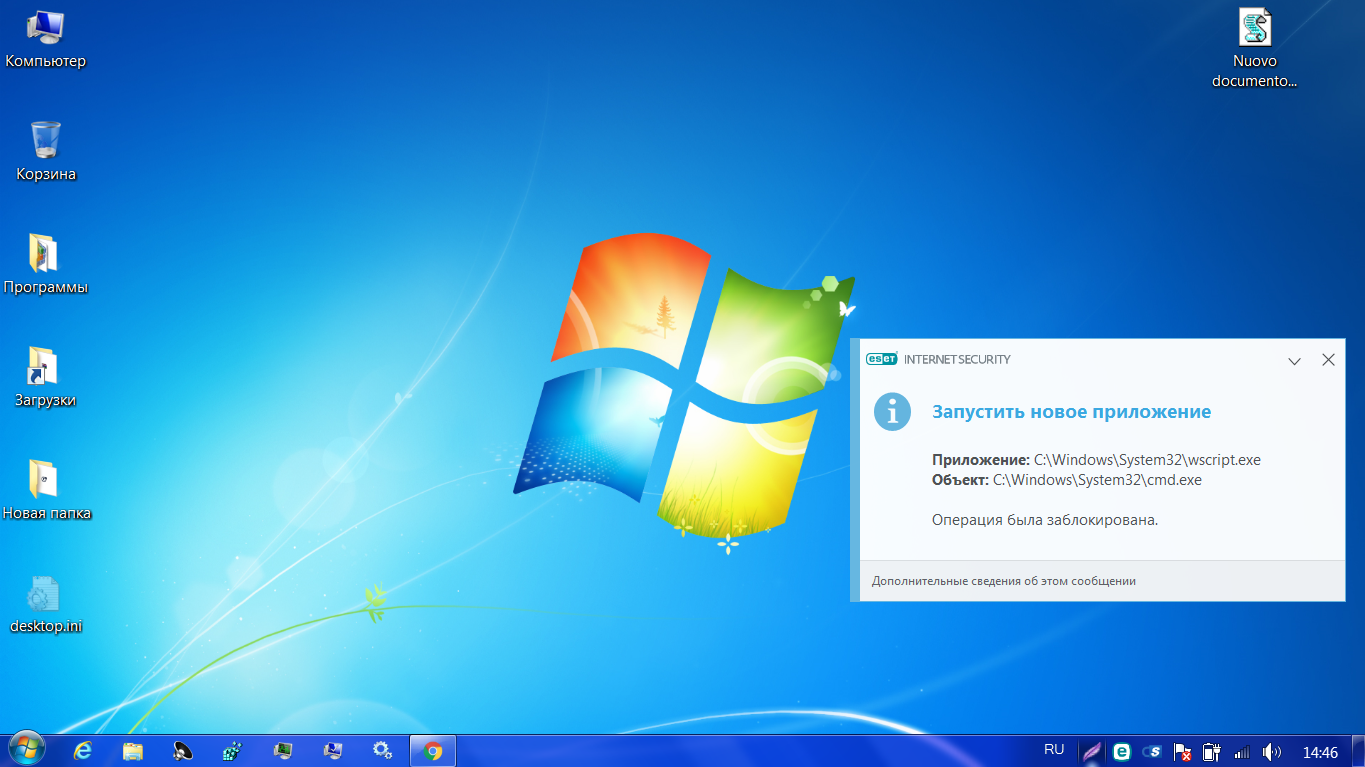Close the ESET notification popup

click(x=1328, y=360)
